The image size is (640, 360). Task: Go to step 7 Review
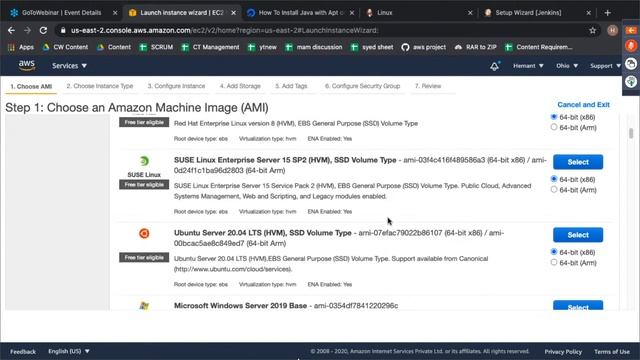pyautogui.click(x=428, y=86)
